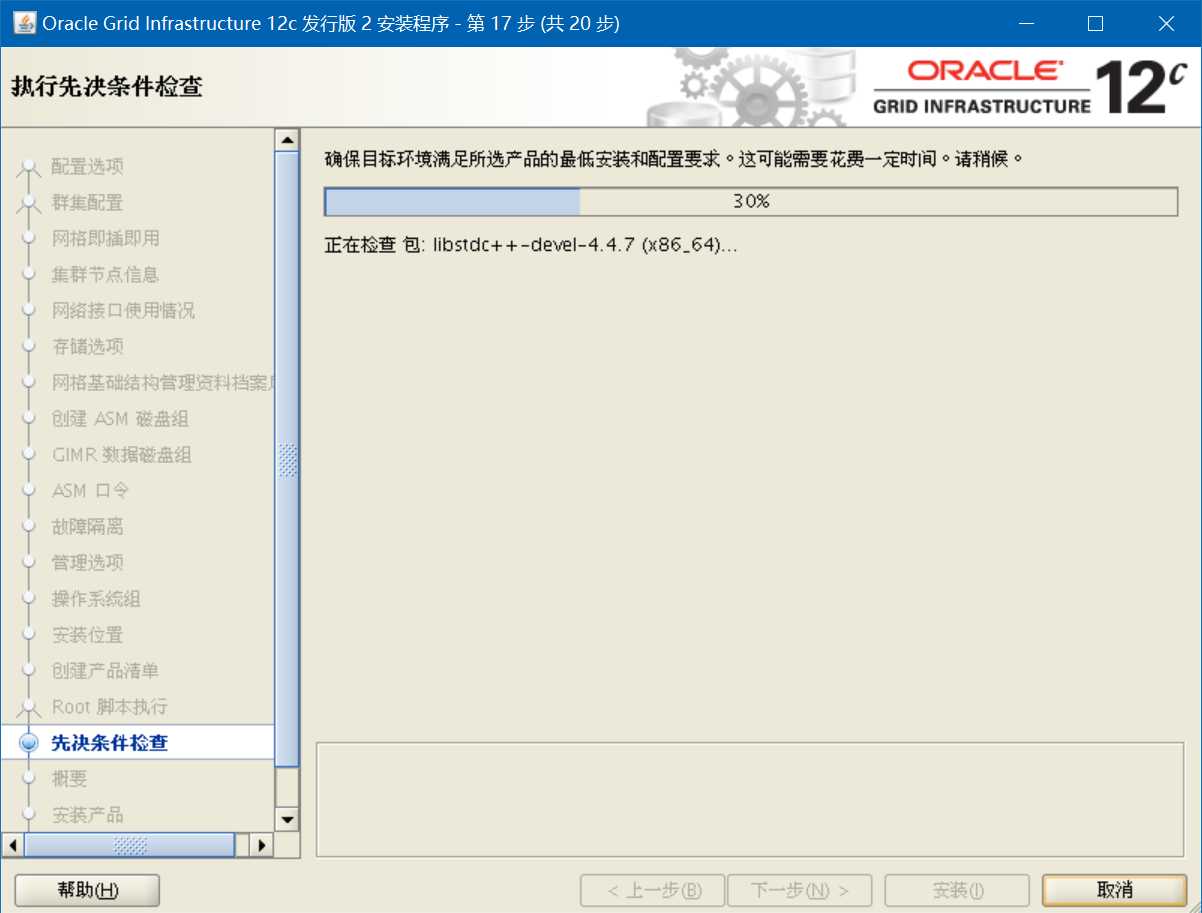1202x913 pixels.
Task: Click the 取消 button
Action: (x=1114, y=890)
